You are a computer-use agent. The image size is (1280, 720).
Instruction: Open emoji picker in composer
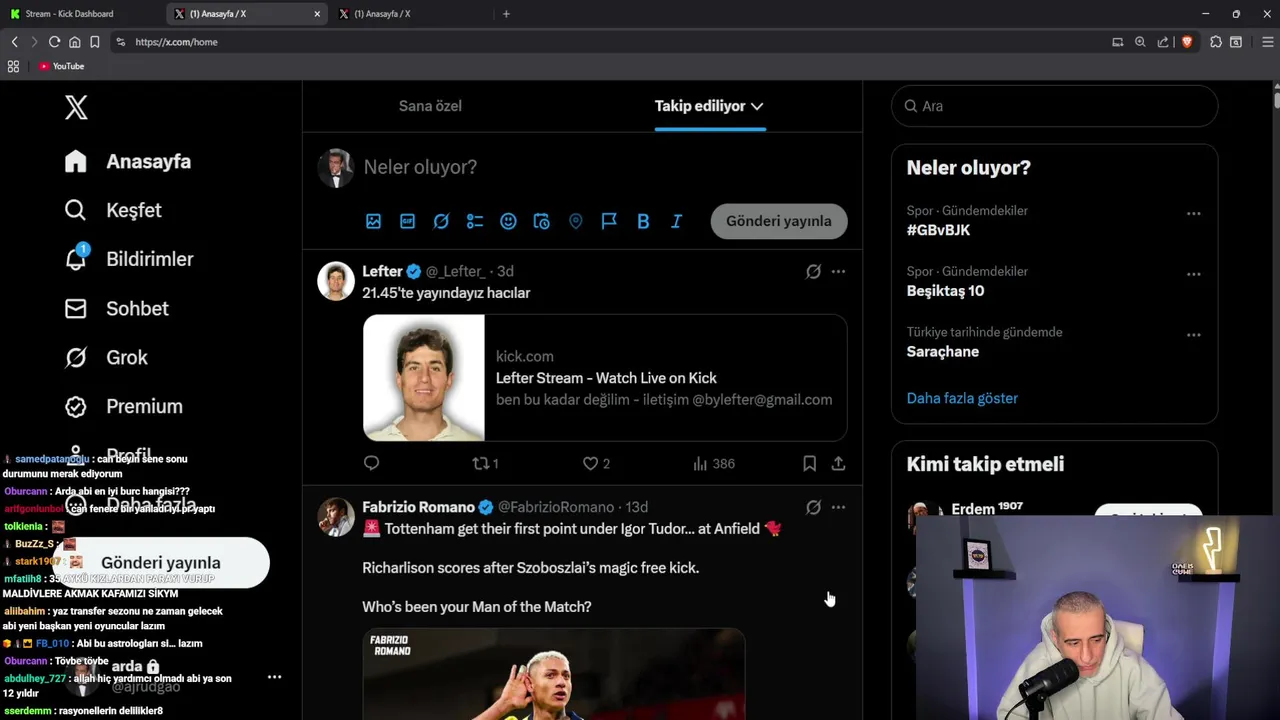[508, 221]
